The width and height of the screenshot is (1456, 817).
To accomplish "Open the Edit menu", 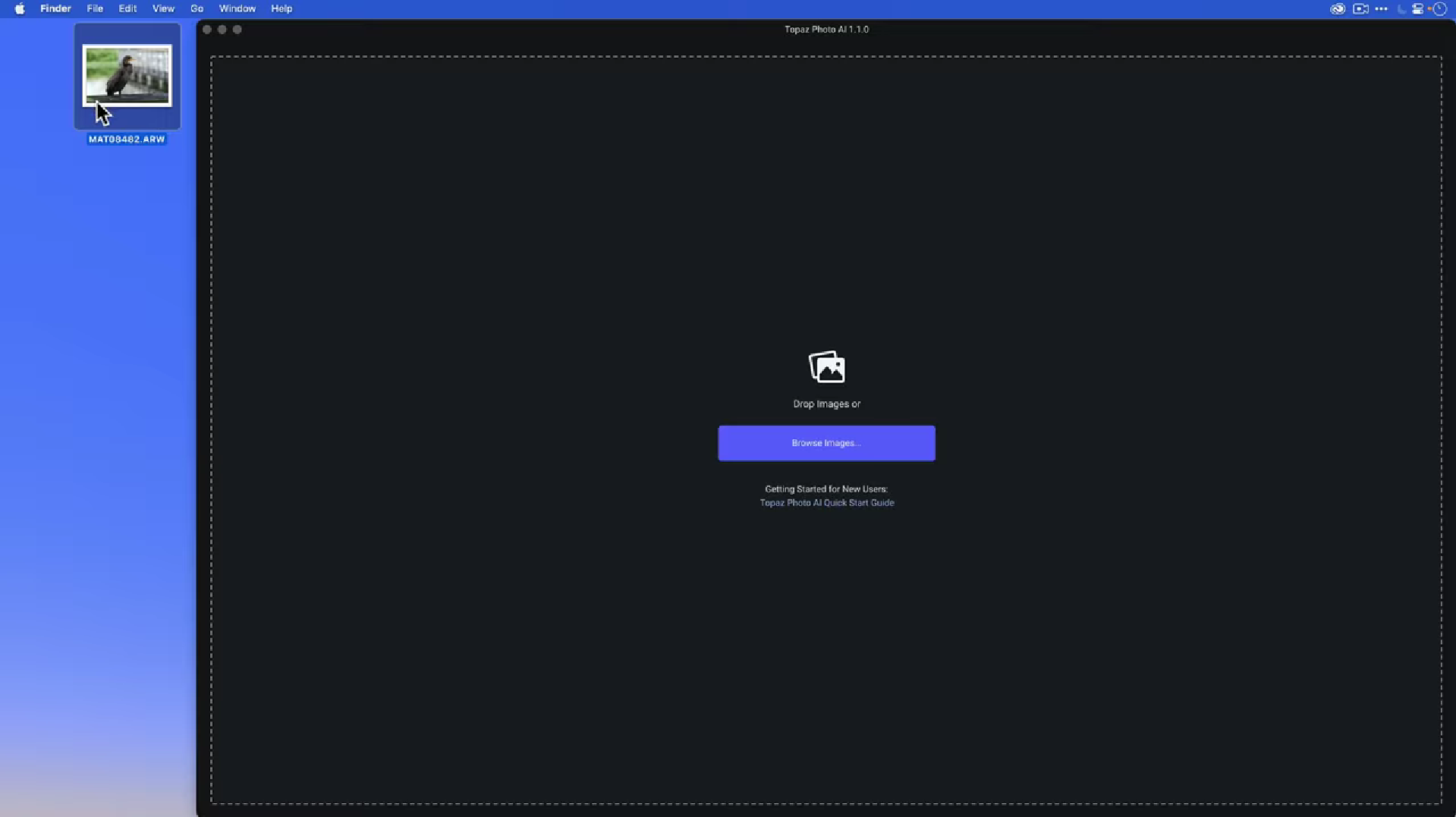I will click(x=127, y=9).
